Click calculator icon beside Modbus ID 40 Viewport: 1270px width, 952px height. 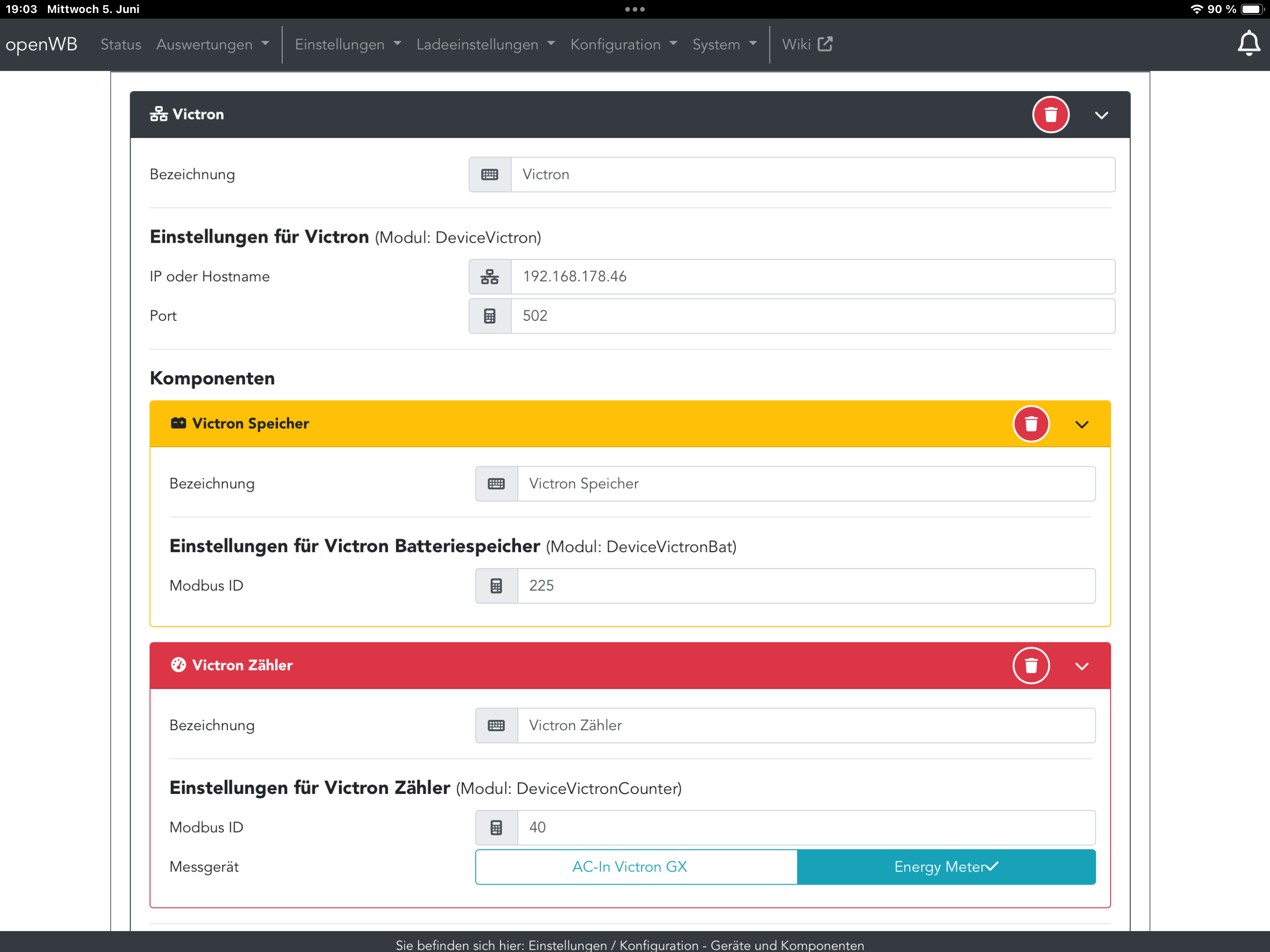coord(496,827)
